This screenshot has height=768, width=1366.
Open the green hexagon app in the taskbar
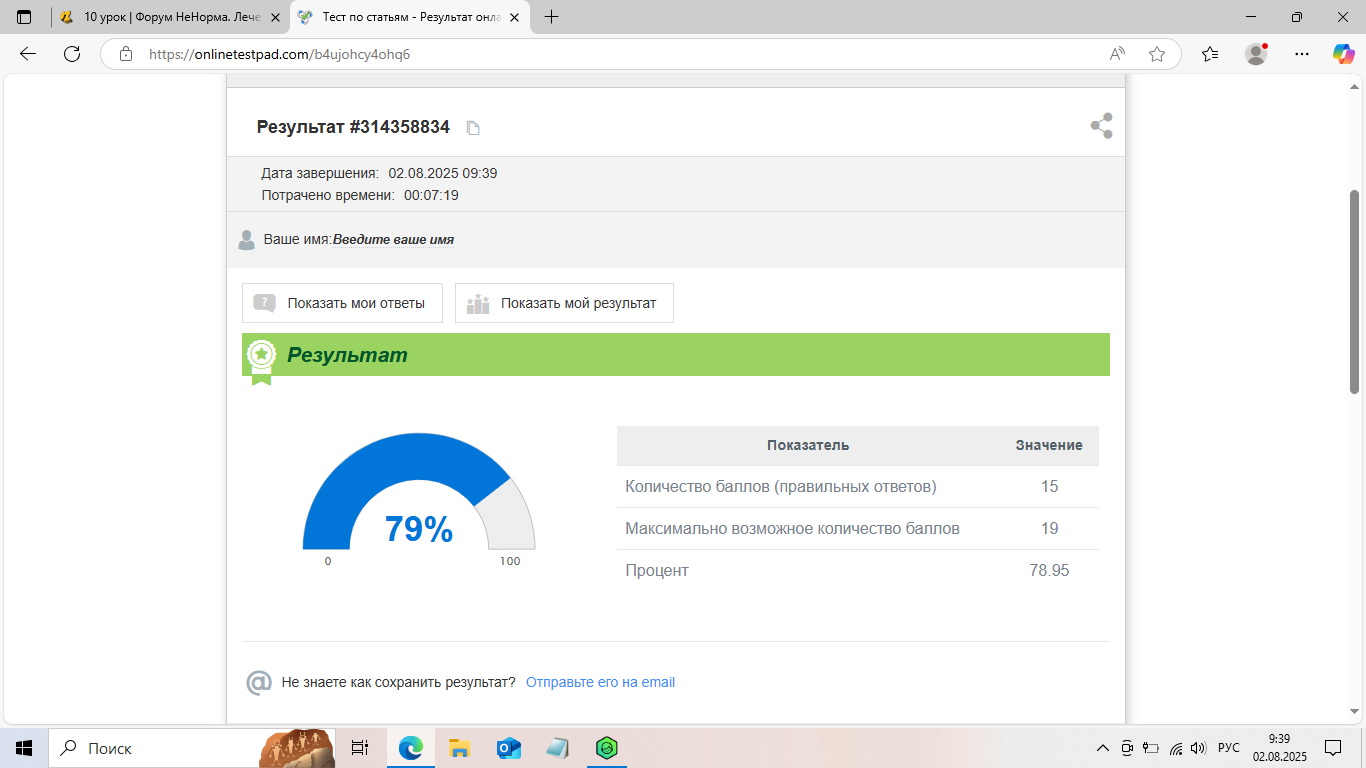click(x=606, y=748)
